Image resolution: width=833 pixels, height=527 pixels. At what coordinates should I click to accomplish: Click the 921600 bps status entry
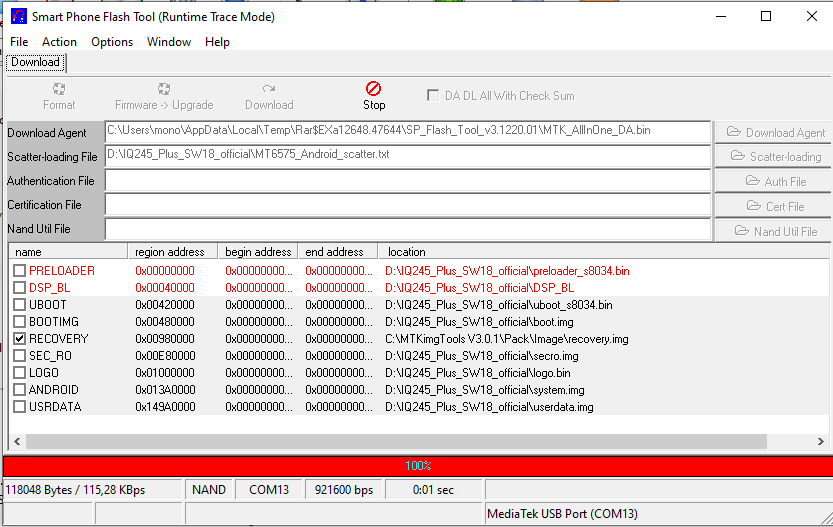[344, 490]
